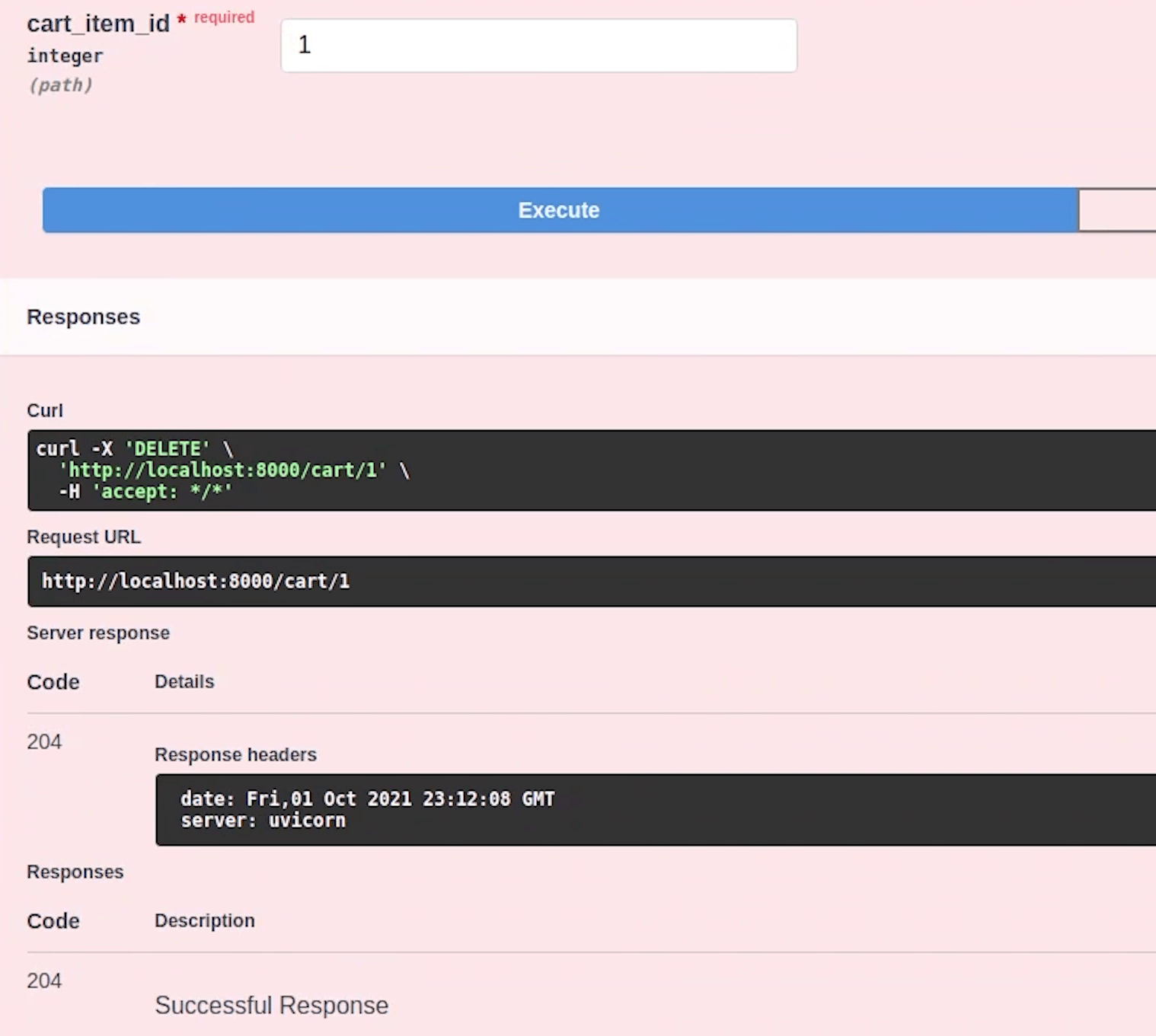Click the date line in response headers
The image size is (1156, 1036).
coord(367,799)
